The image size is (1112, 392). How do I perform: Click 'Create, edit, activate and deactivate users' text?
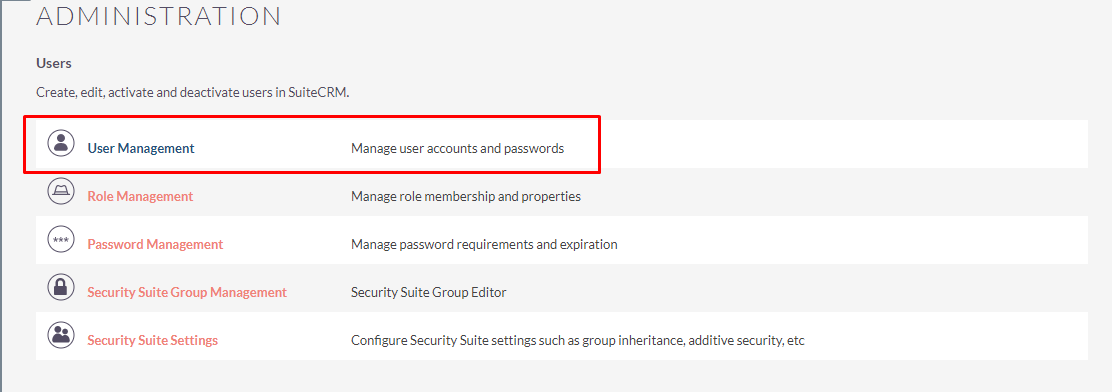(x=193, y=93)
